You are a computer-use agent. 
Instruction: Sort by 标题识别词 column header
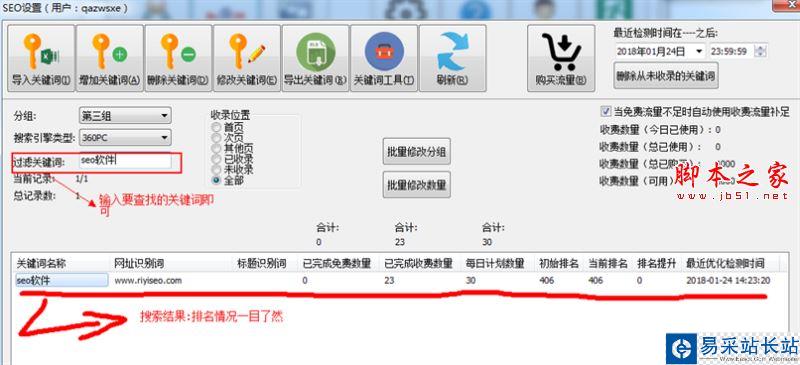coord(266,263)
